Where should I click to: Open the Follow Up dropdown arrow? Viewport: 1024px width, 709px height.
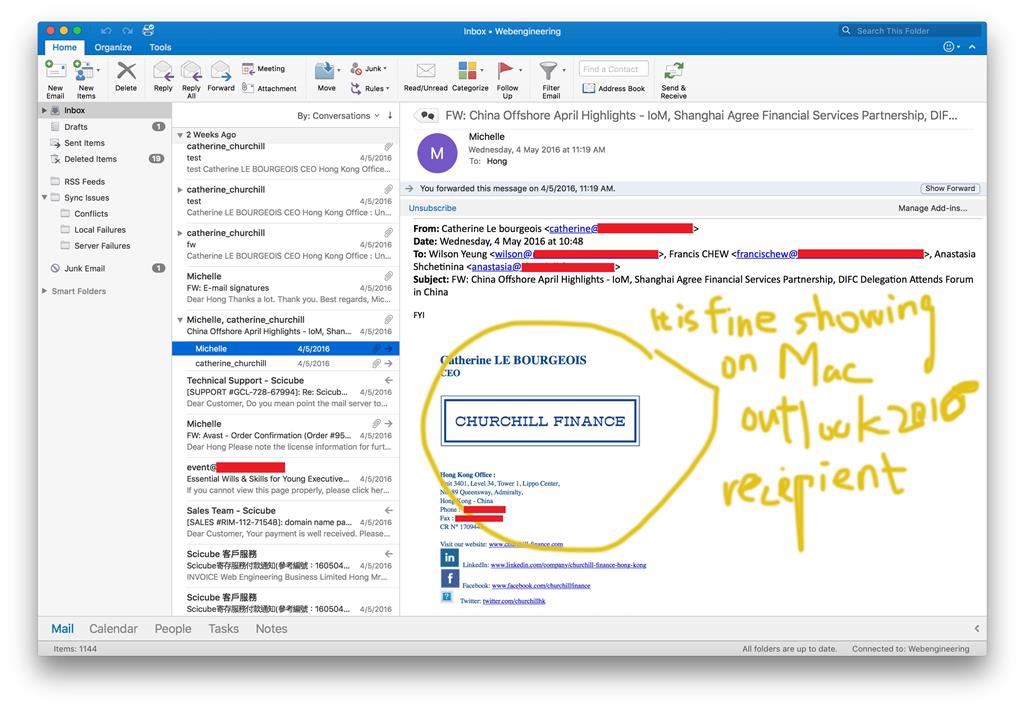point(520,70)
